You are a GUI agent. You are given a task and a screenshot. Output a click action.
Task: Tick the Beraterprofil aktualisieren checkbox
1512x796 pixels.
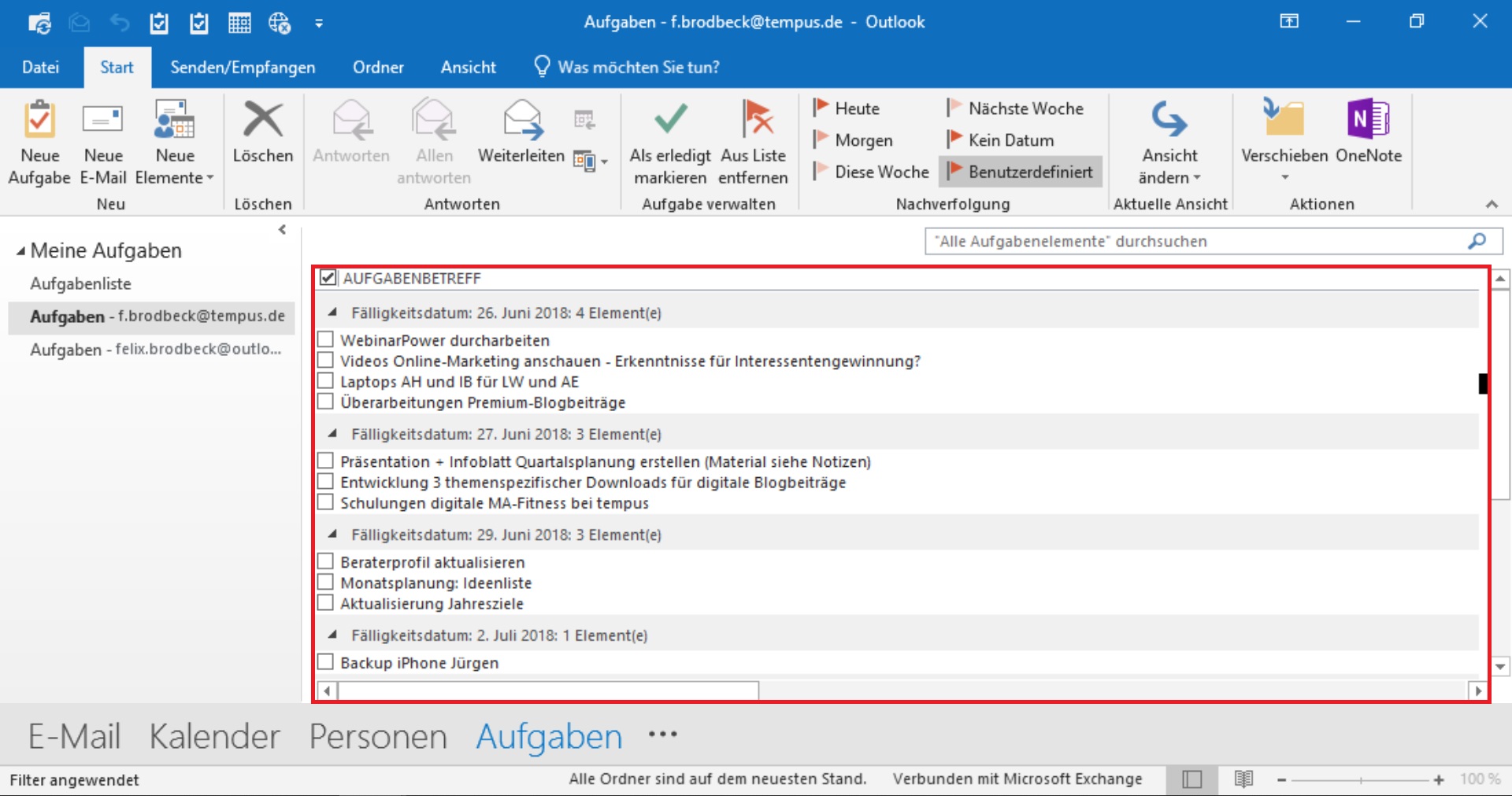(x=325, y=561)
